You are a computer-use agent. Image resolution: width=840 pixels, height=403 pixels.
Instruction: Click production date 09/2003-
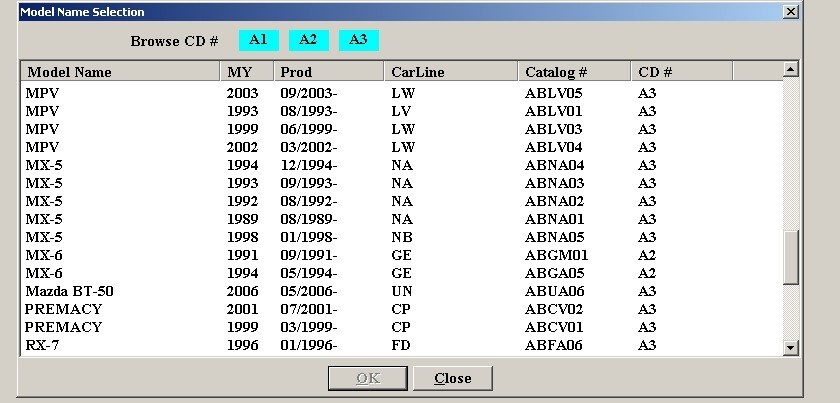309,93
